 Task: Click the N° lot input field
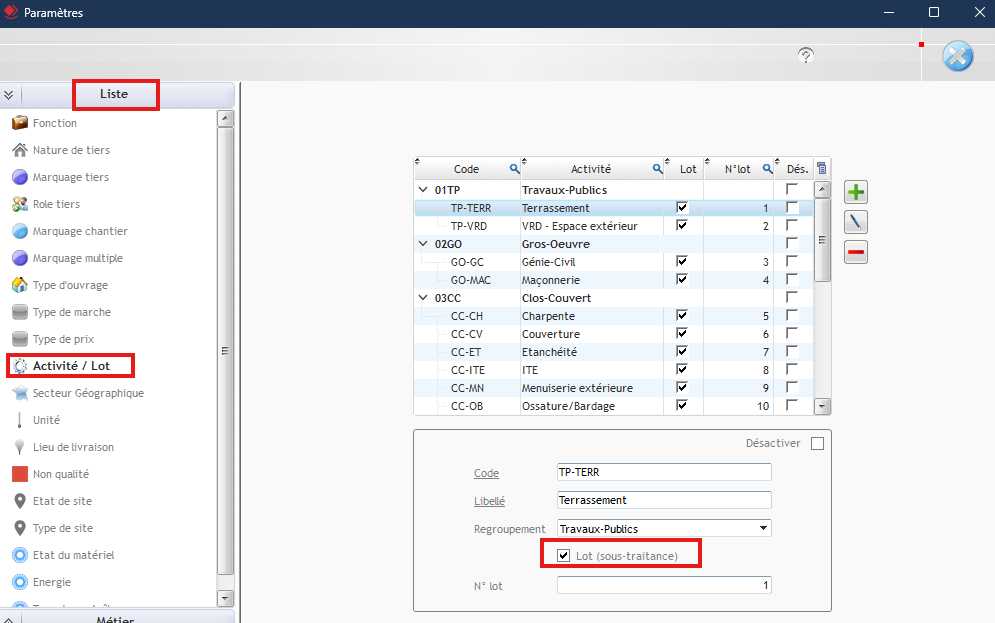(664, 585)
